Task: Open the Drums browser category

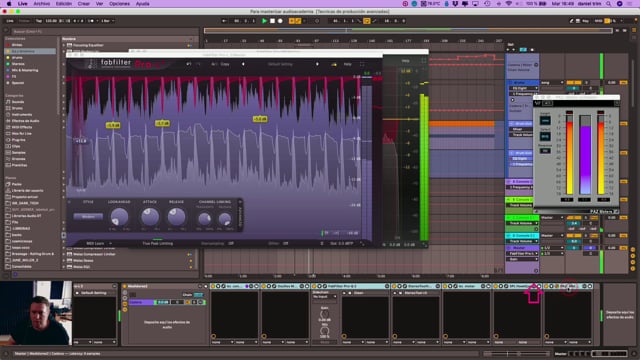Action: tap(17, 108)
